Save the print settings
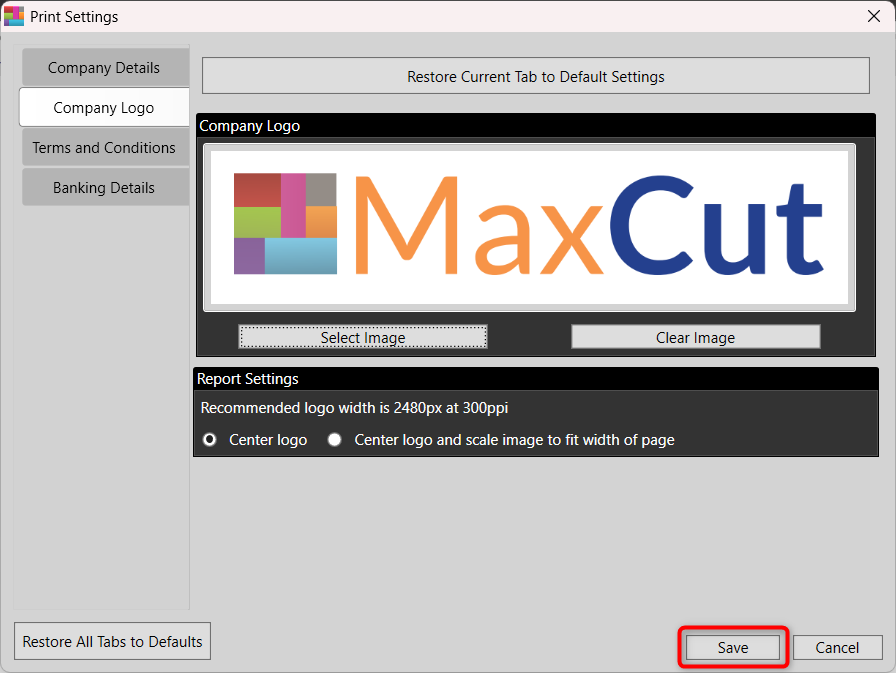Image resolution: width=896 pixels, height=673 pixels. click(x=733, y=647)
